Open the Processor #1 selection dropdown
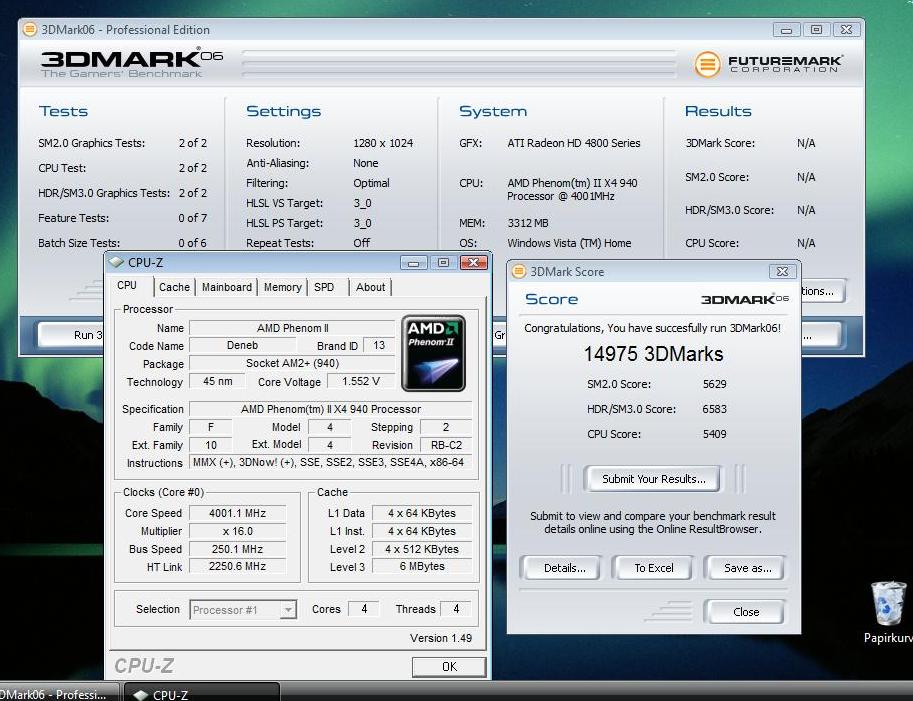Screen dimensions: 913x701 coord(243,610)
